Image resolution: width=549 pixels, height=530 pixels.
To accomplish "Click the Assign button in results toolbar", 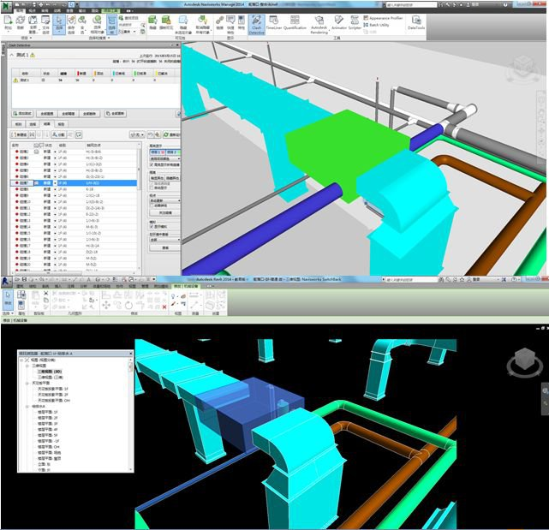I will click(58, 134).
